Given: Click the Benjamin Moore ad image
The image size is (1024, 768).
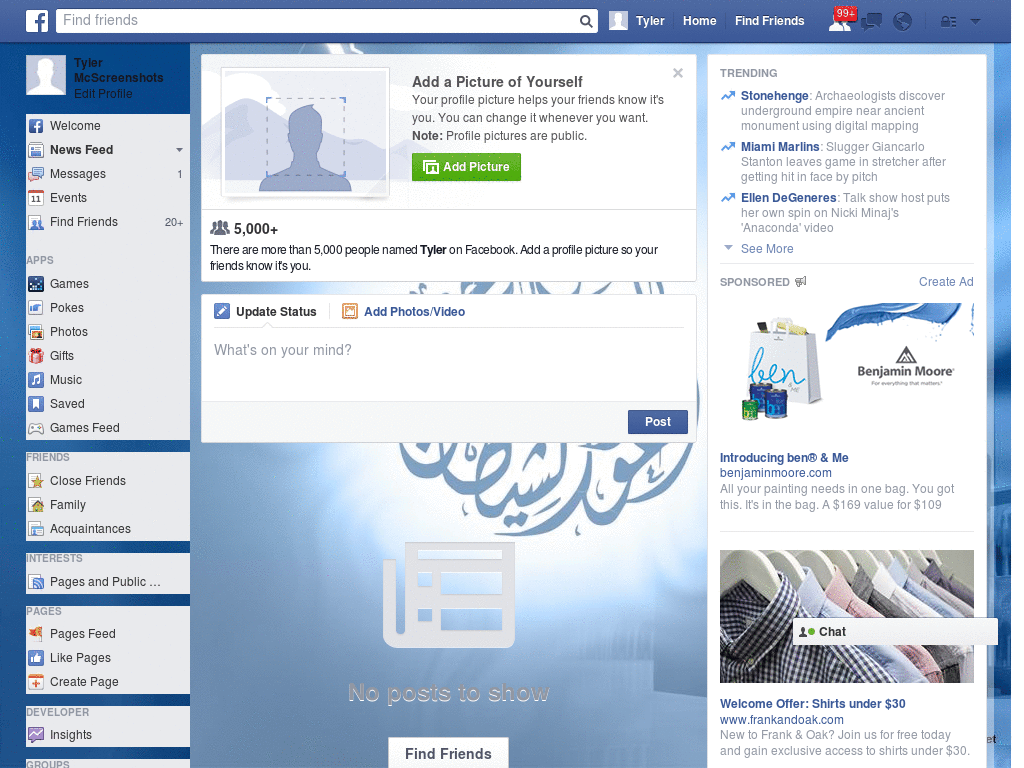Looking at the screenshot, I should coord(846,368).
